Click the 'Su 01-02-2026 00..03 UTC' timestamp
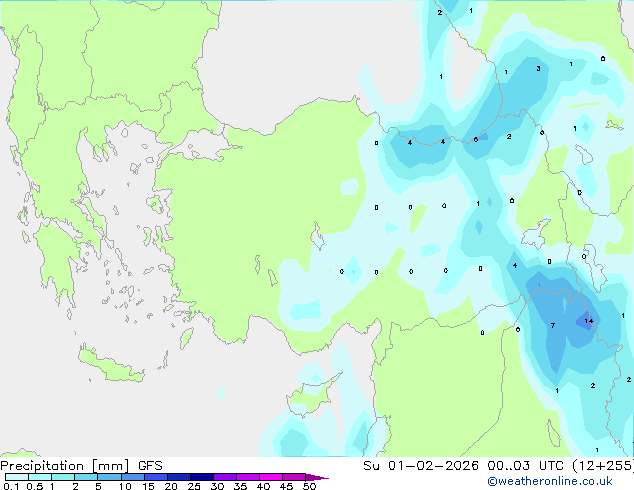 coord(463,466)
